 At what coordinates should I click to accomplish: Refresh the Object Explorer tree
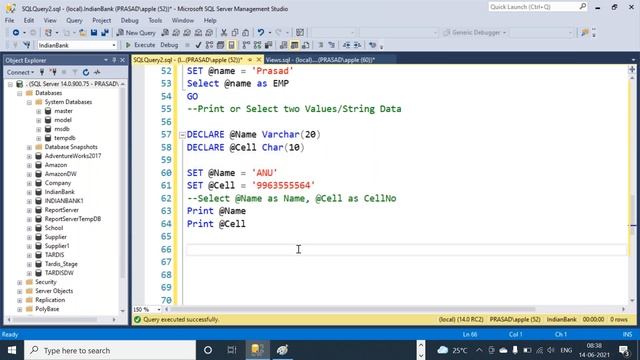(x=86, y=72)
